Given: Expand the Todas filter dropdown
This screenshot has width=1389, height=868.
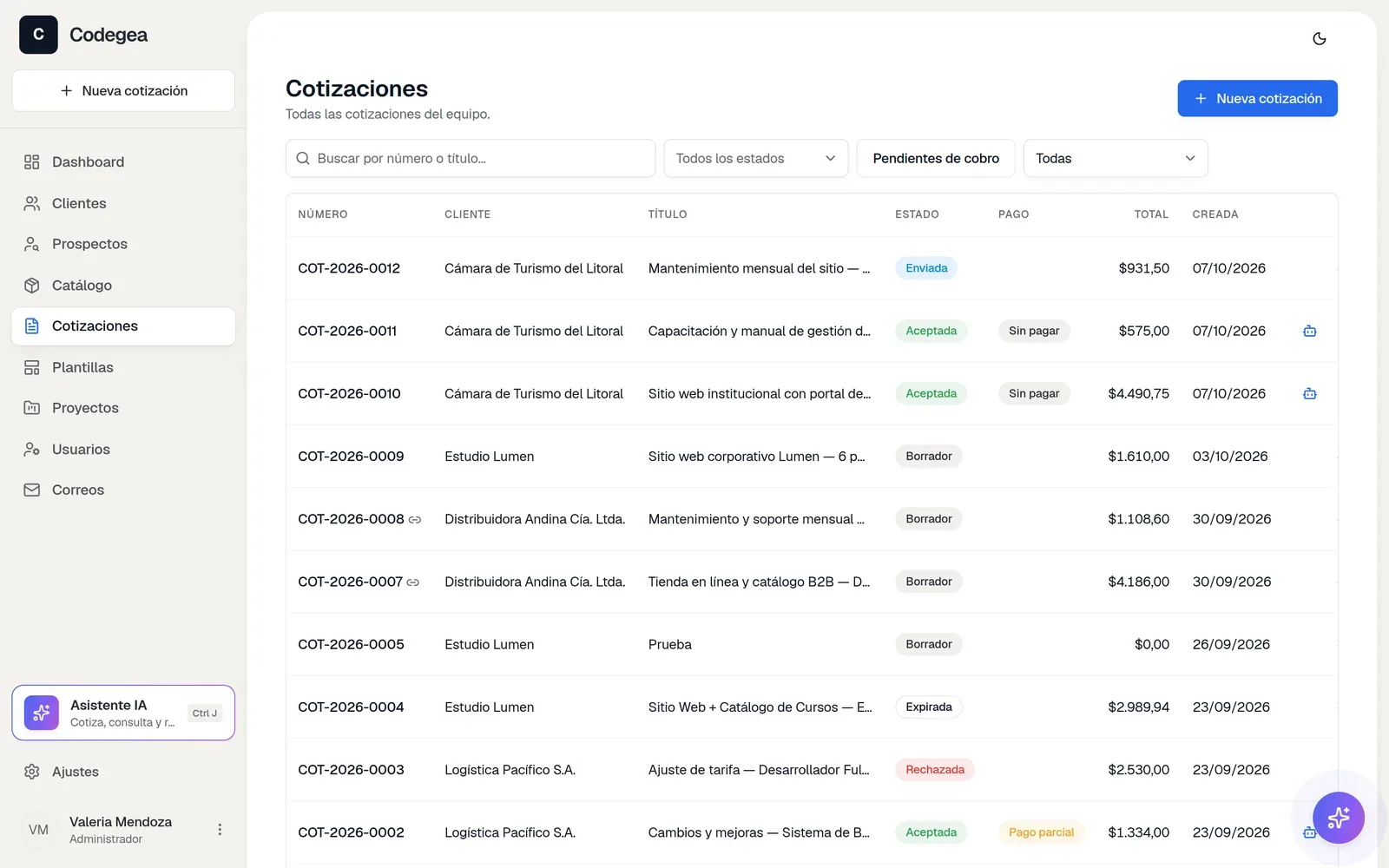Looking at the screenshot, I should [1116, 158].
